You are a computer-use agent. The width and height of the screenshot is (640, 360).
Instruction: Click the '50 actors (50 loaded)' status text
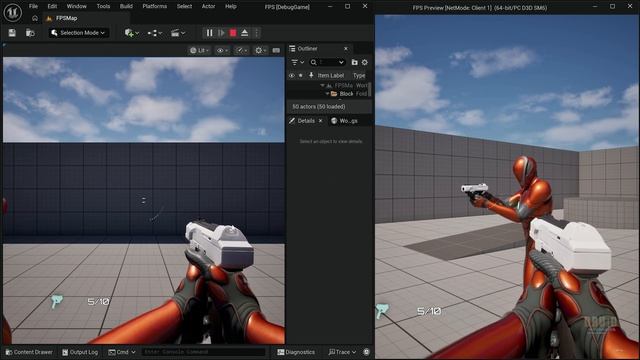319,107
